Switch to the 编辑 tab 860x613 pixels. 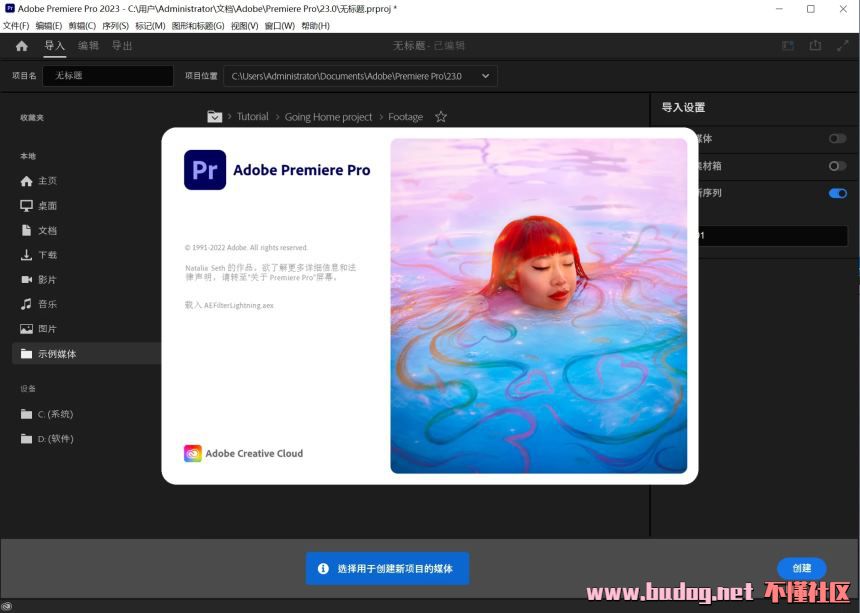[x=88, y=46]
